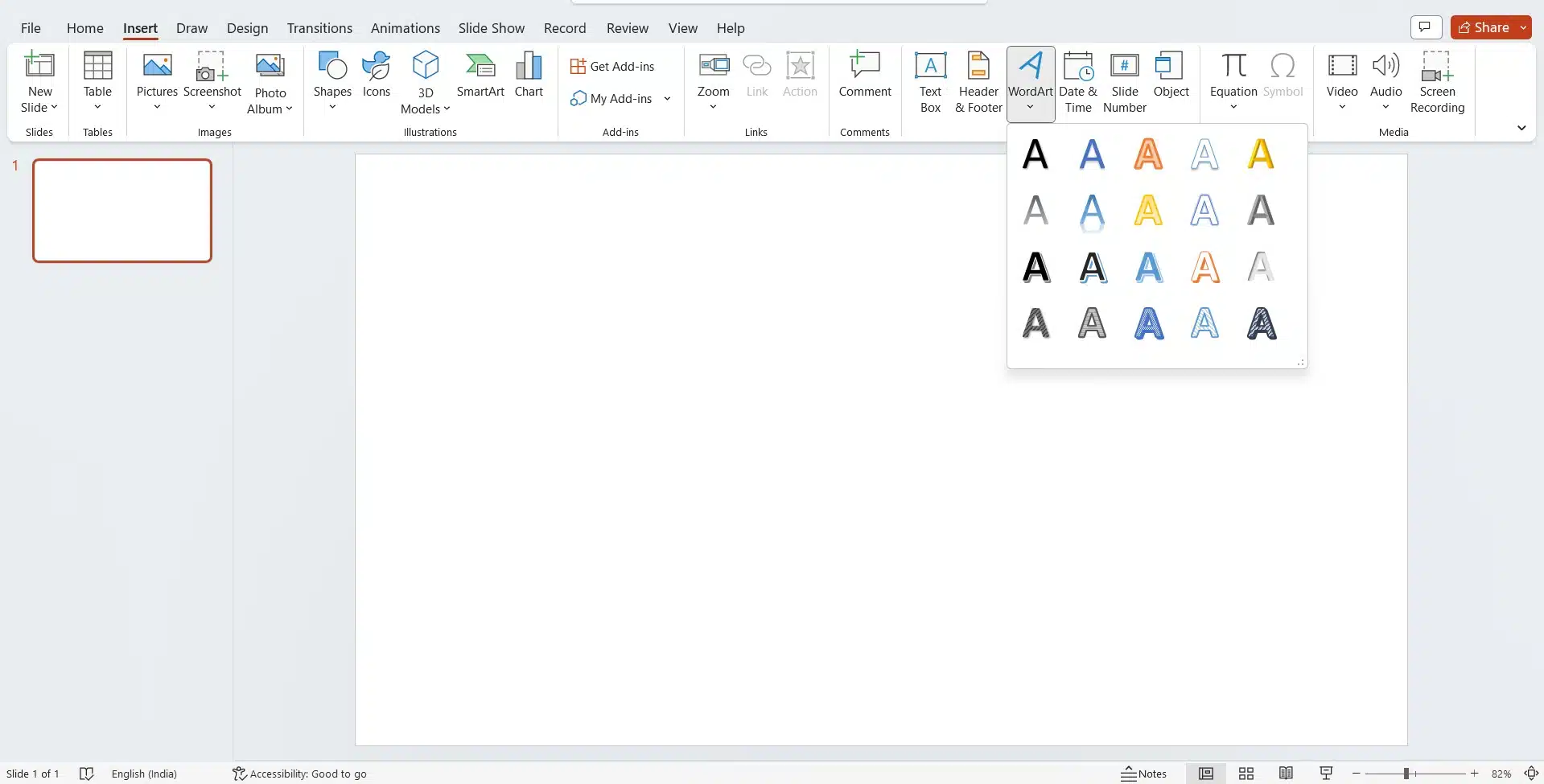Select slide 1 thumbnail
This screenshot has height=784, width=1544.
[122, 211]
